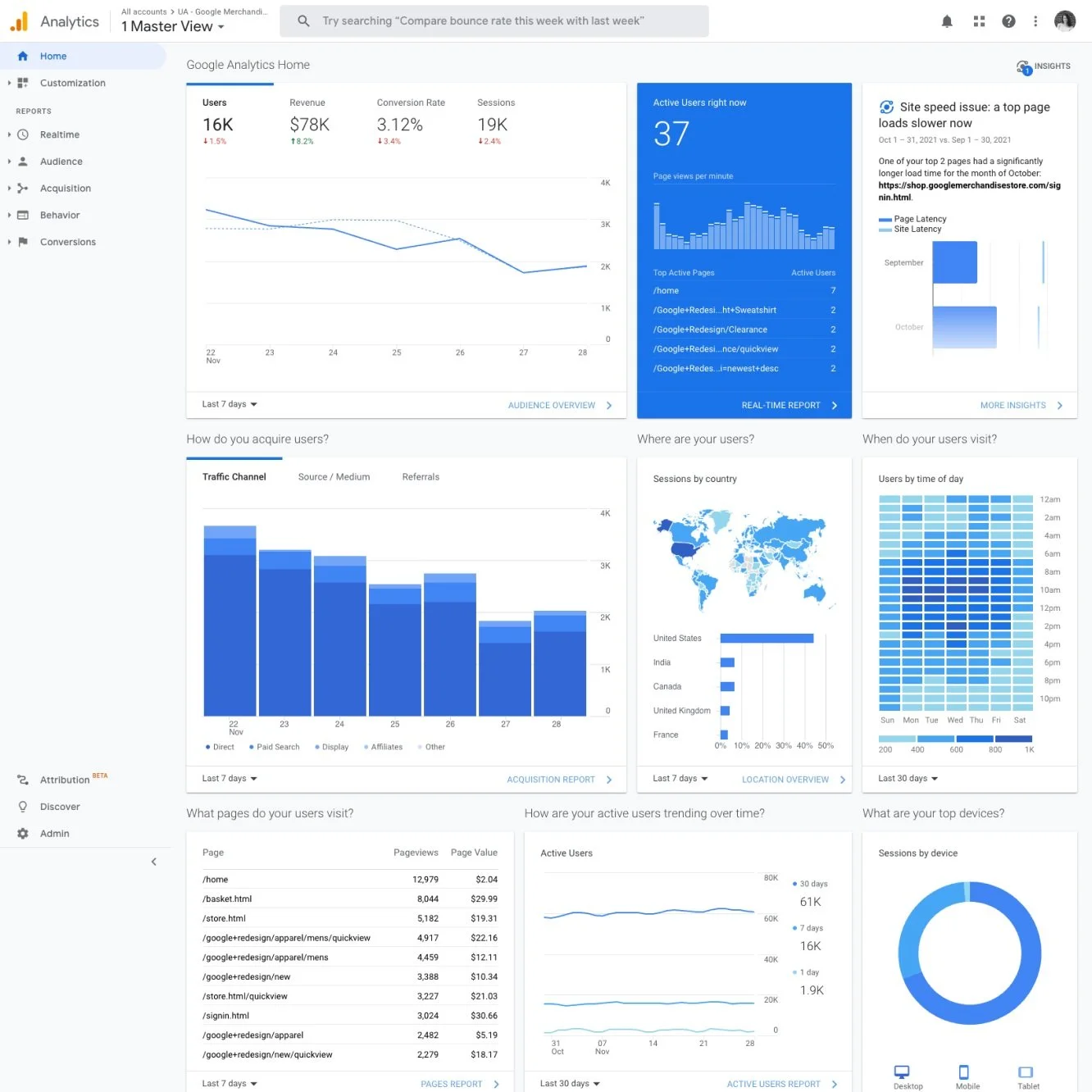This screenshot has height=1092, width=1092.
Task: Open Last 7 days dropdown under Sessions by country
Action: pos(680,779)
